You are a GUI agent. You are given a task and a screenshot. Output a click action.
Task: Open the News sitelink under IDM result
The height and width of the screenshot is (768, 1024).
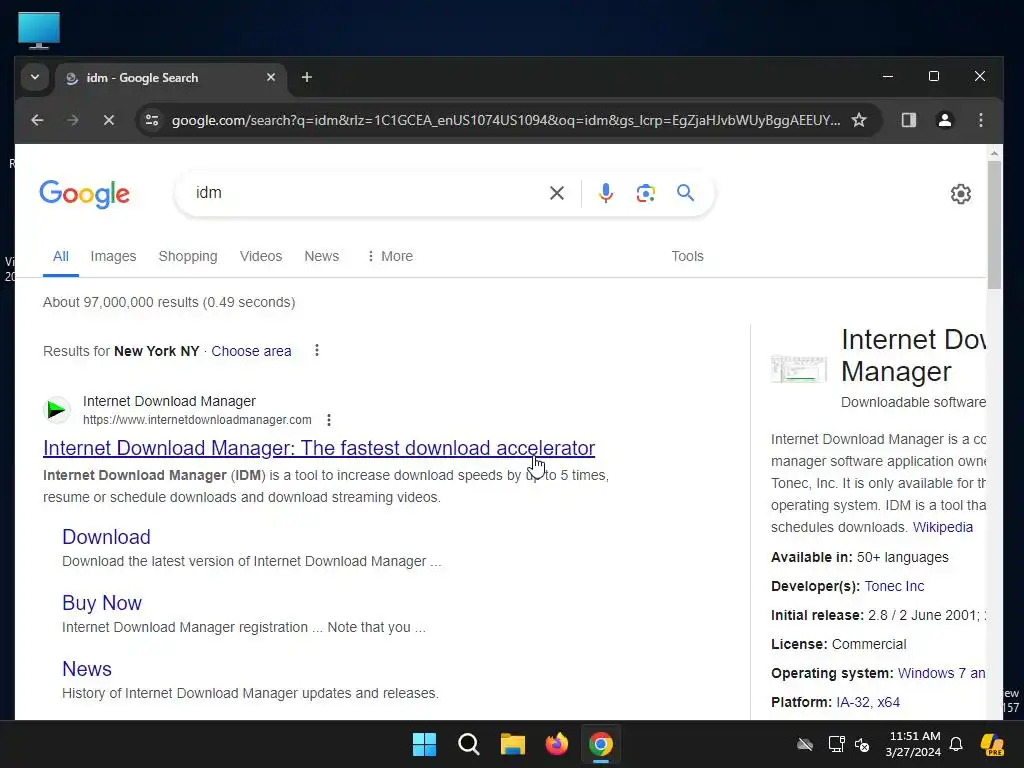[x=87, y=669]
